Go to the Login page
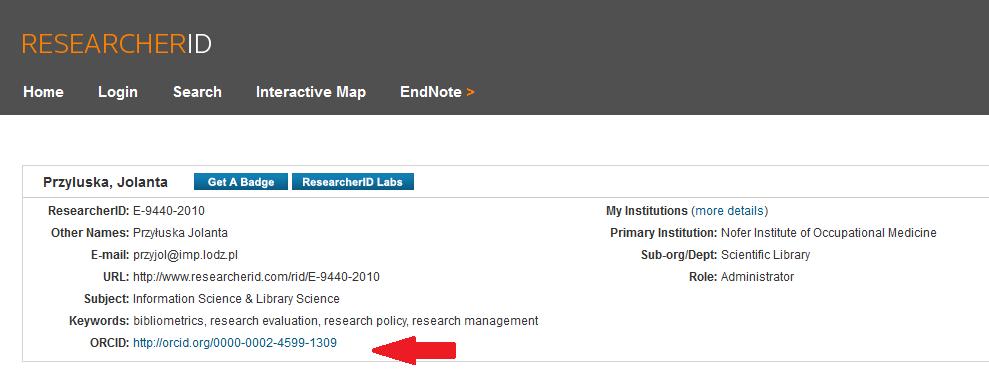The image size is (989, 389). tap(118, 92)
